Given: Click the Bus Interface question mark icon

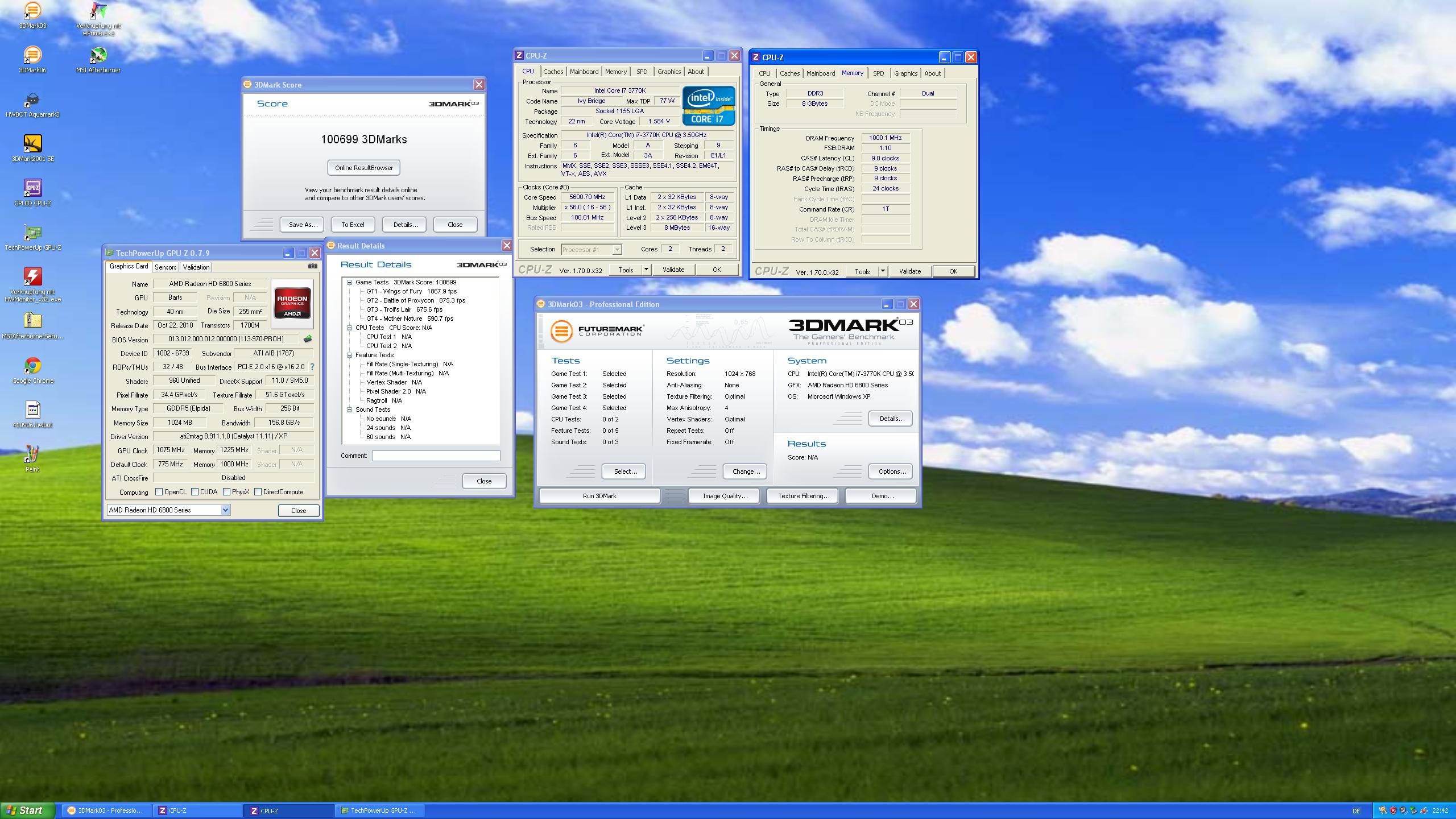Looking at the screenshot, I should (312, 367).
